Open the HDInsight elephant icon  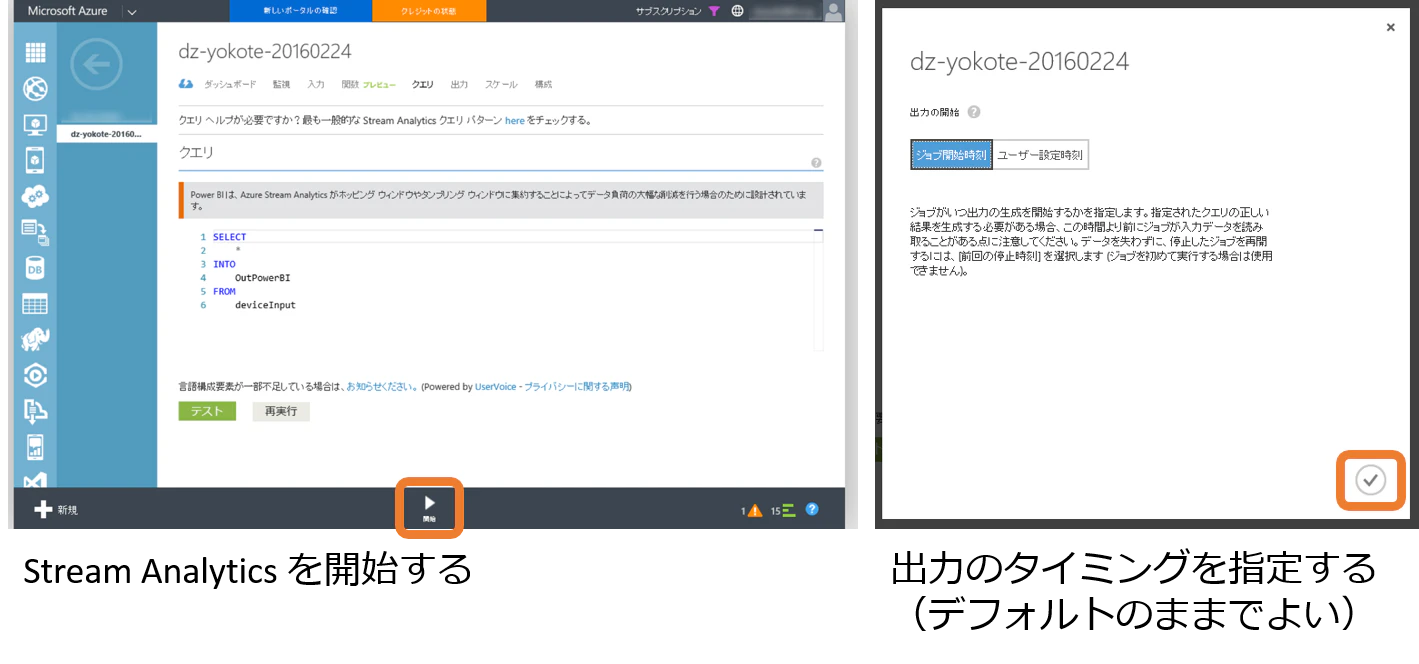[x=35, y=340]
